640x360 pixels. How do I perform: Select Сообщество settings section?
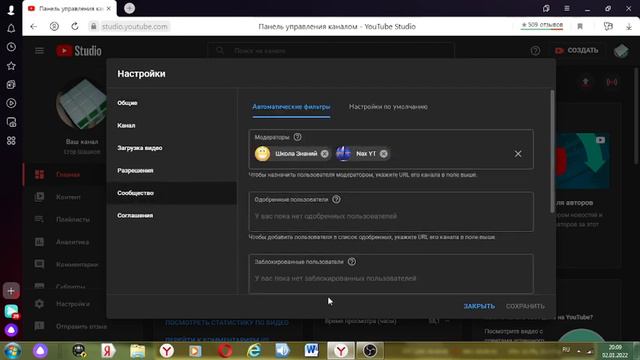(171, 193)
